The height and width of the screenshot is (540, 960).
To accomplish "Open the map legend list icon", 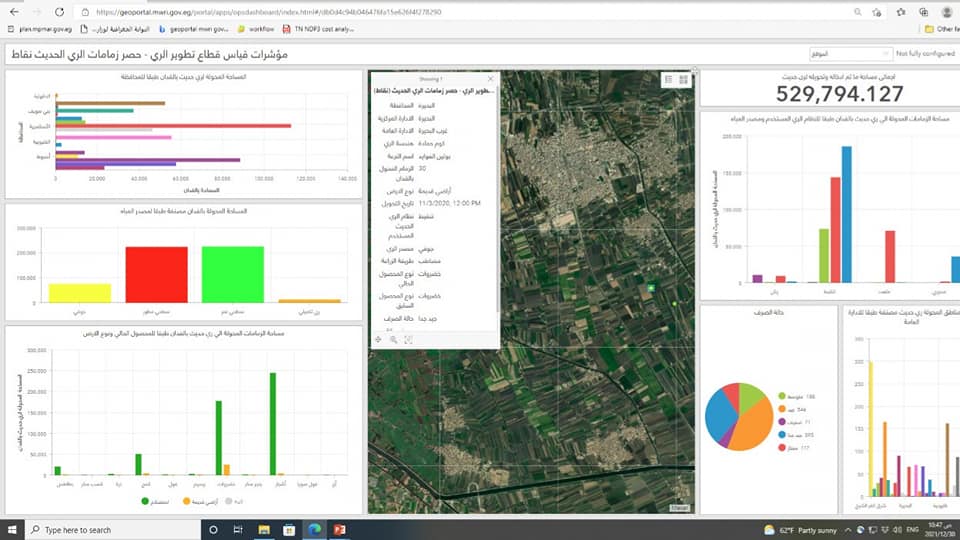I will click(668, 79).
